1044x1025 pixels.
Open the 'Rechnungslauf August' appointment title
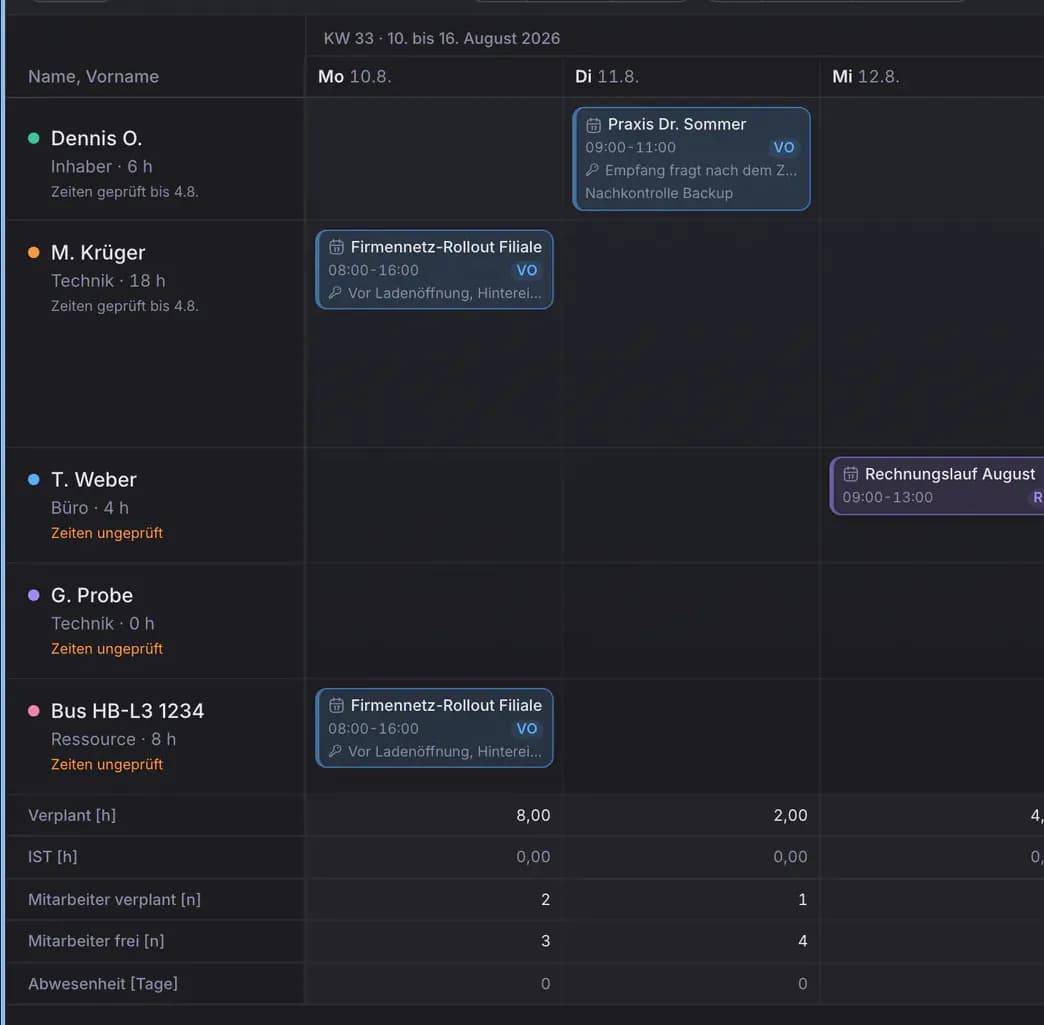pyautogui.click(x=949, y=474)
